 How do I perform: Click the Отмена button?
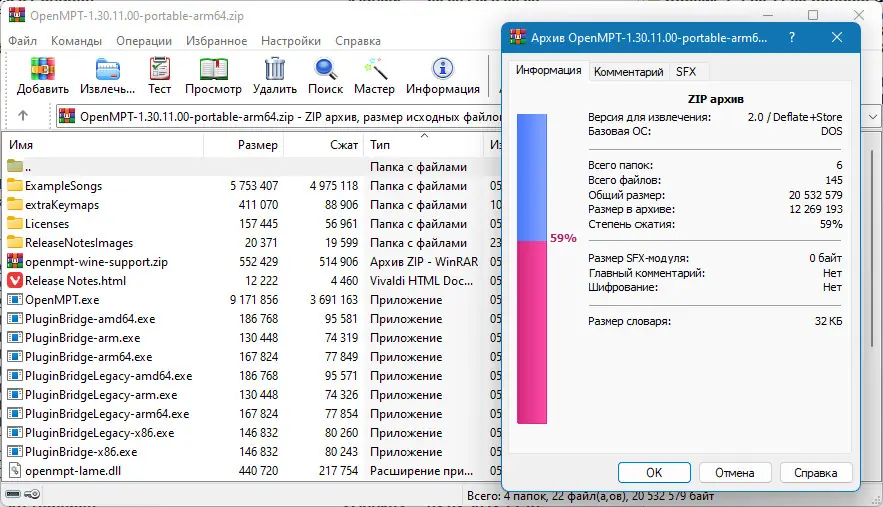tap(734, 473)
